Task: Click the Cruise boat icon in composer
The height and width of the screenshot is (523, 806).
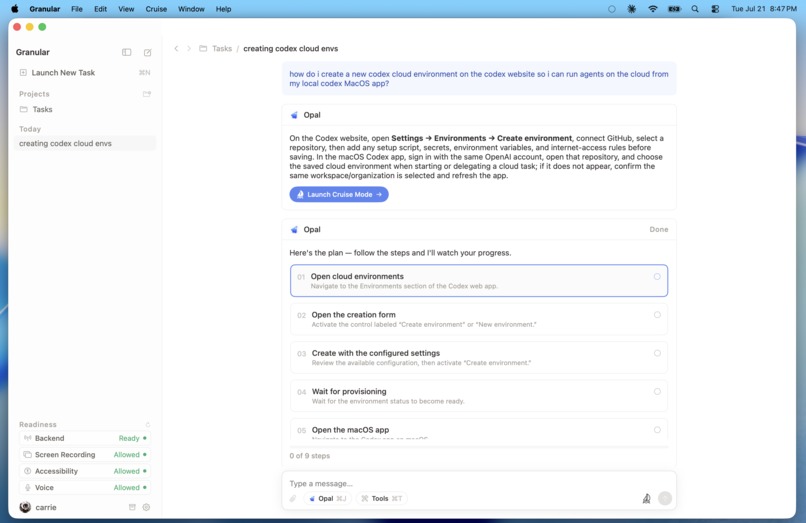Action: click(x=647, y=498)
